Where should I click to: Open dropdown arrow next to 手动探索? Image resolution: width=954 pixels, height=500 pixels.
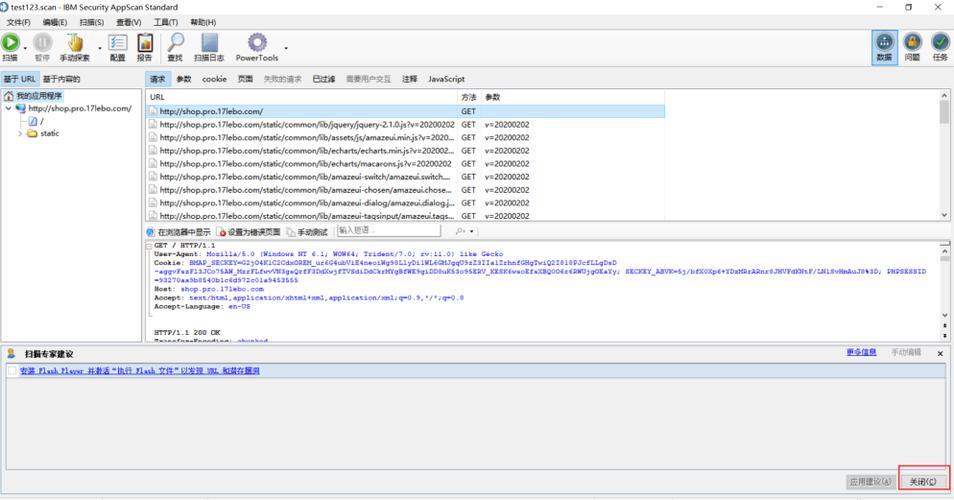tap(100, 47)
